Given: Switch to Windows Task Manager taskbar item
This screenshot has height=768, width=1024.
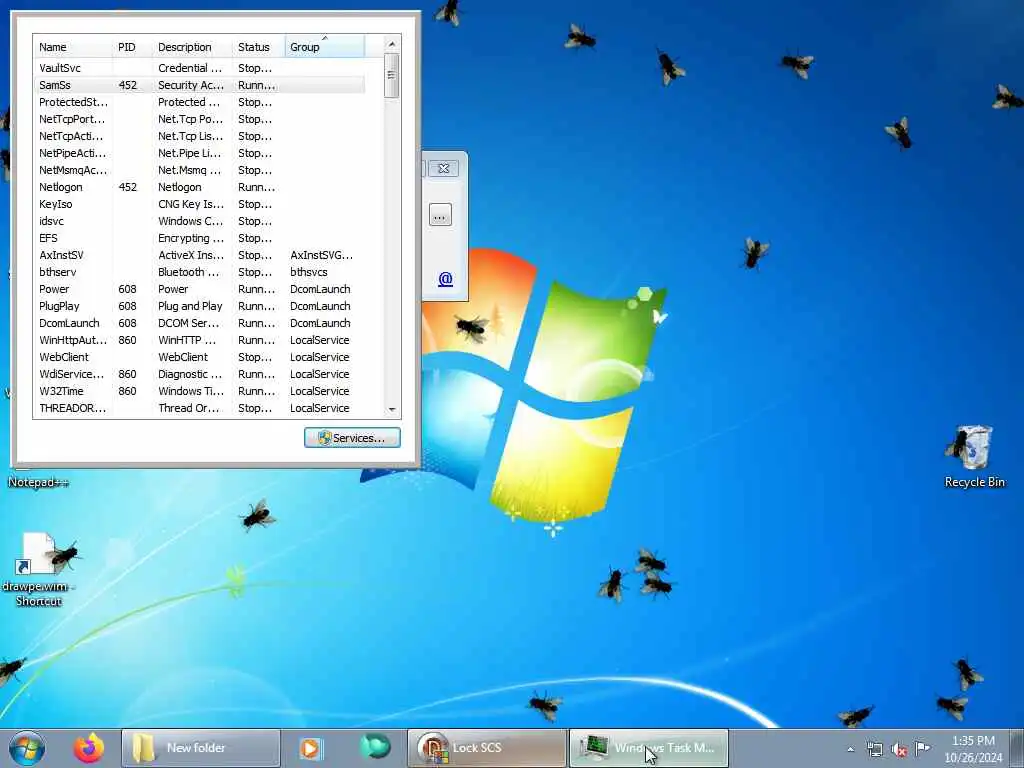Looking at the screenshot, I should point(648,748).
